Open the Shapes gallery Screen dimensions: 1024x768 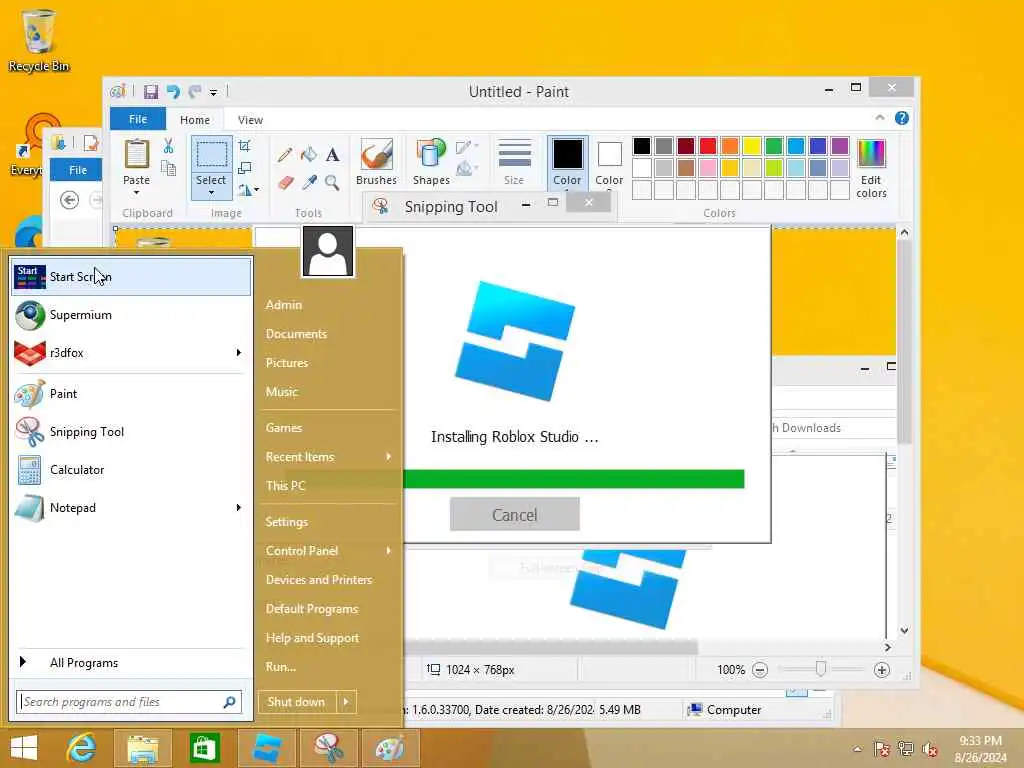(x=431, y=162)
